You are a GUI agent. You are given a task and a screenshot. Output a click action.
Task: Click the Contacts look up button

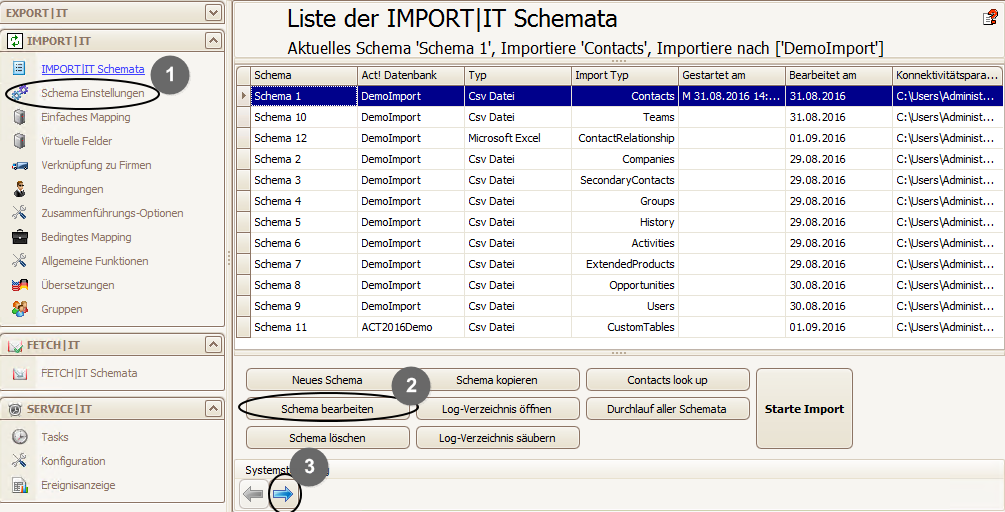tap(667, 379)
